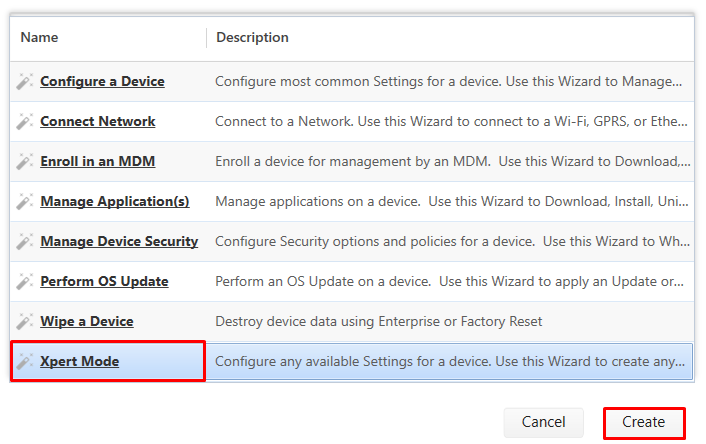Select the Wipe a Device wizard
The height and width of the screenshot is (444, 706).
click(87, 322)
